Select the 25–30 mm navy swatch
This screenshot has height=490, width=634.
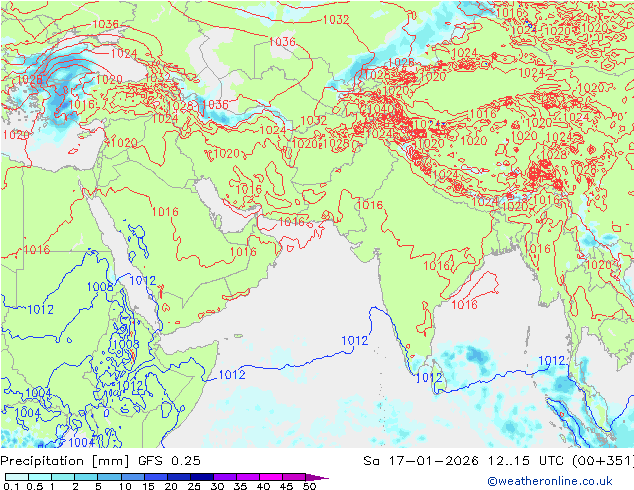click(201, 477)
